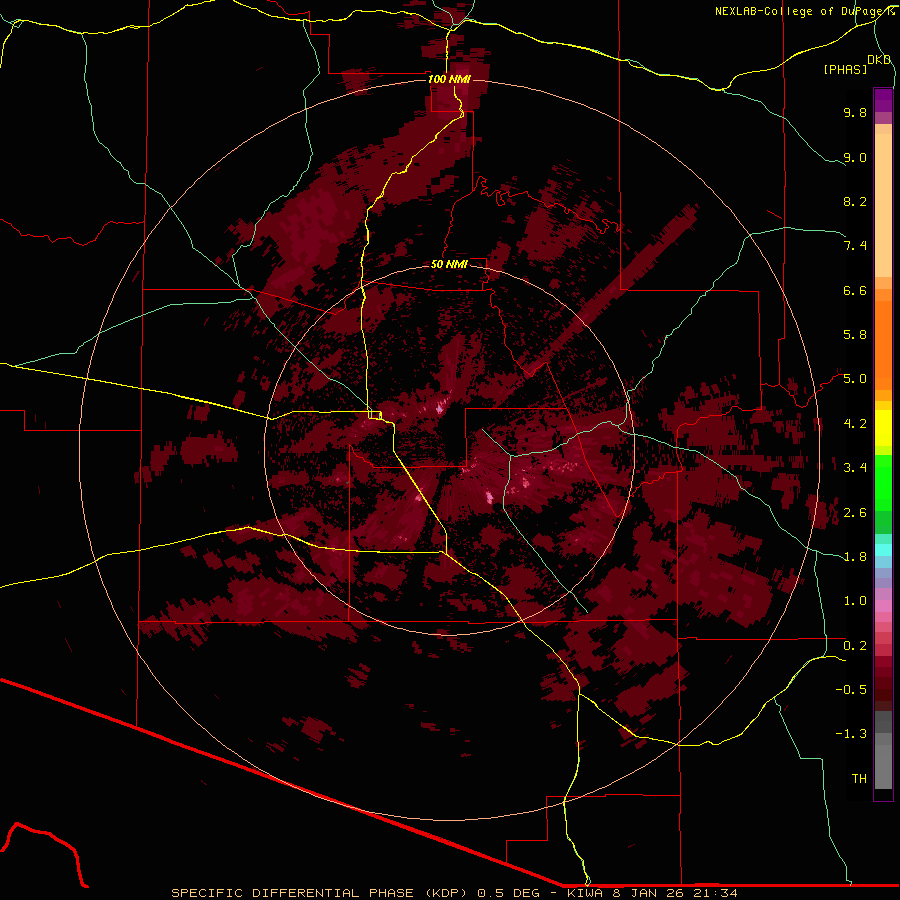Image resolution: width=900 pixels, height=900 pixels.
Task: Click the '100 NMI' range ring label
Action: [x=449, y=79]
